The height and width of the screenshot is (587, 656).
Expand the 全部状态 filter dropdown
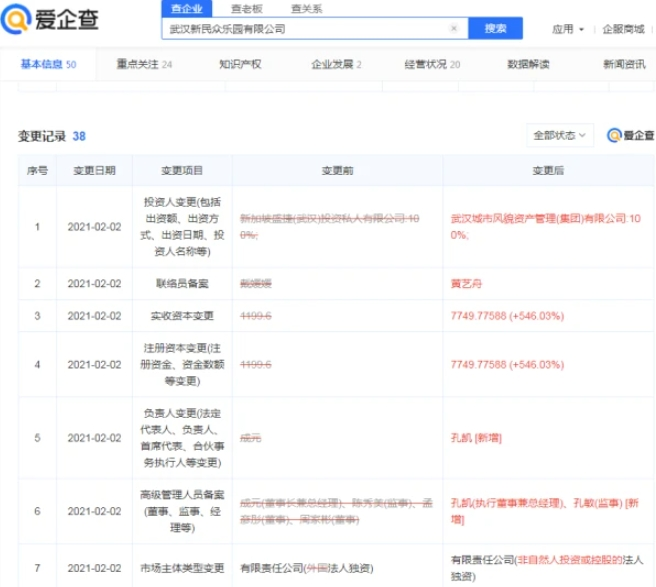(560, 135)
